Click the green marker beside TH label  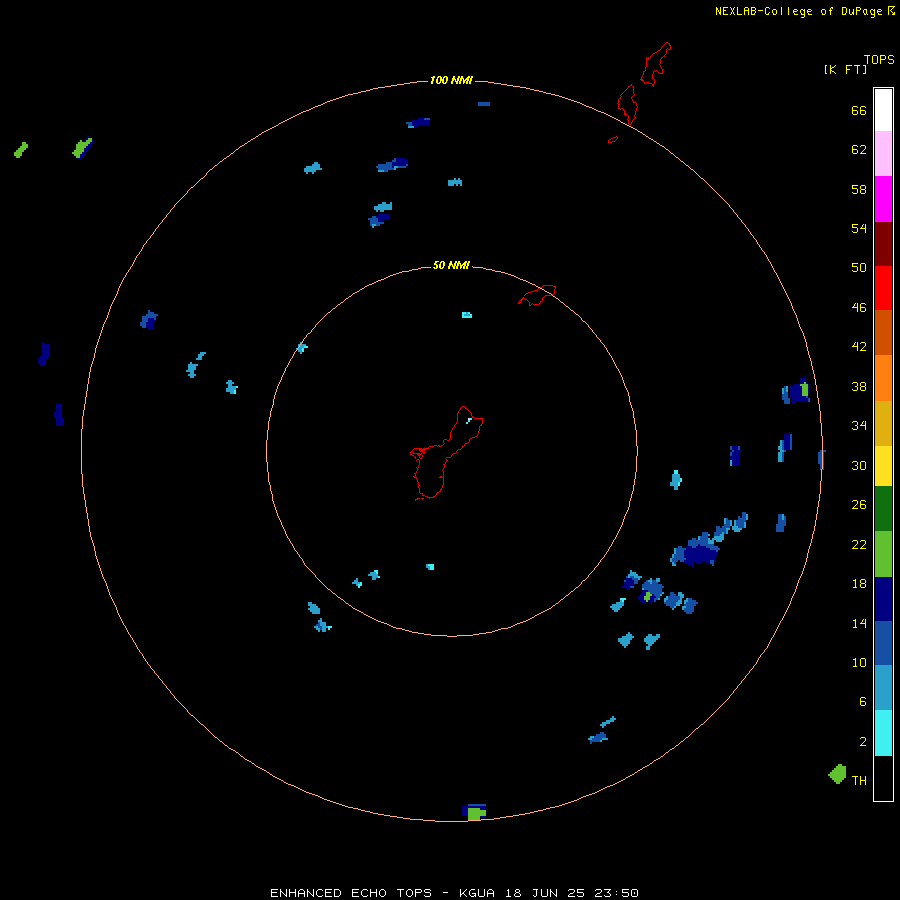click(x=837, y=774)
